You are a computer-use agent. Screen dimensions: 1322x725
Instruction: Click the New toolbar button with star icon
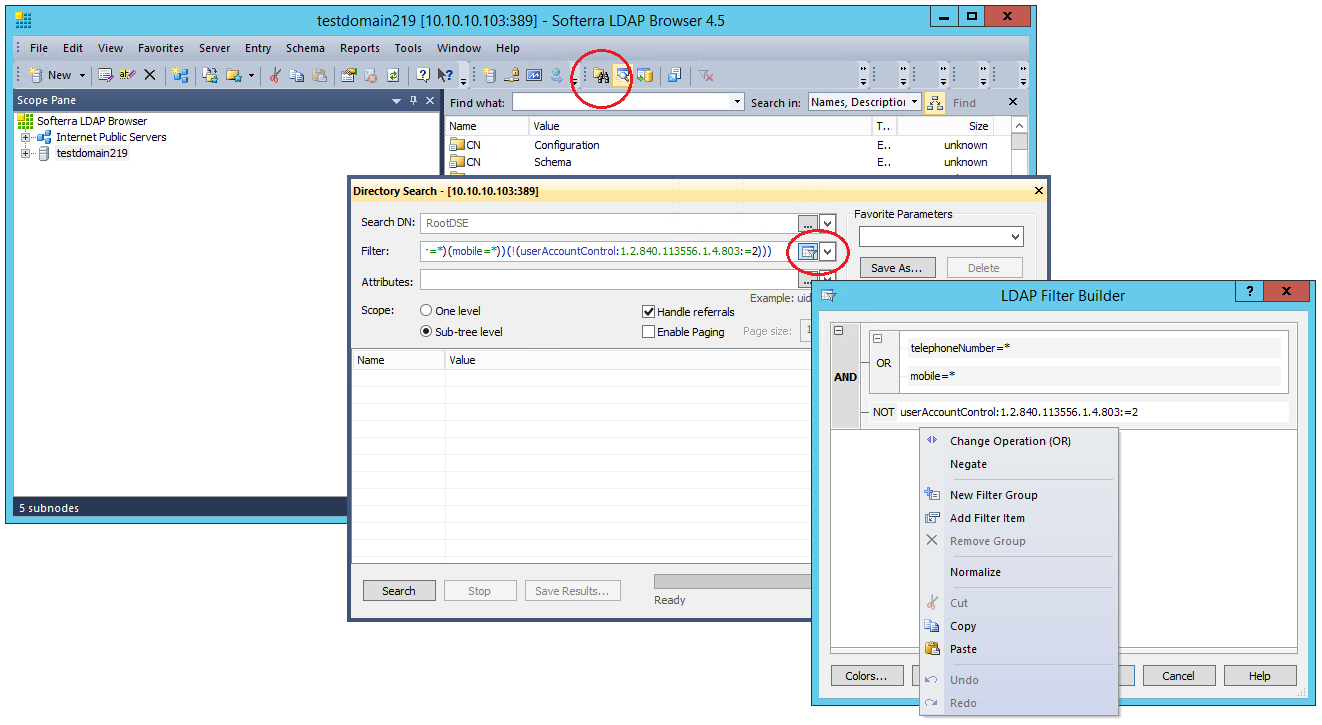[x=51, y=75]
